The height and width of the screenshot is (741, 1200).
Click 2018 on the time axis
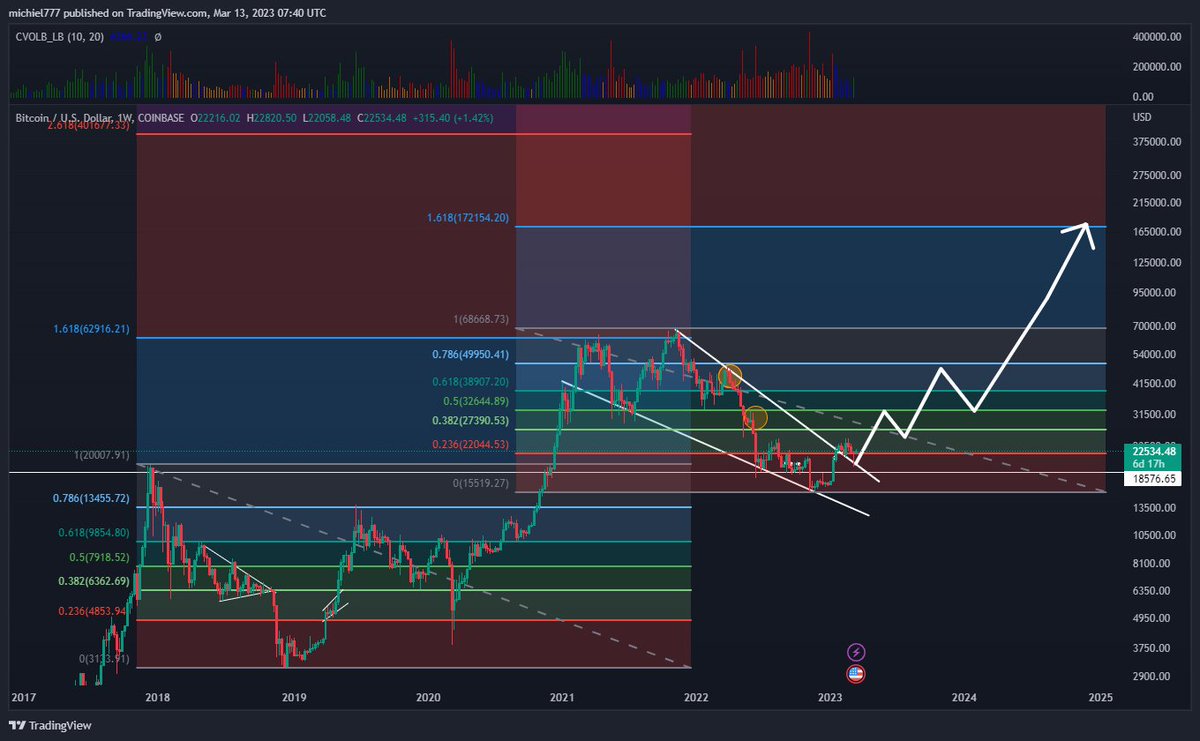(x=157, y=697)
